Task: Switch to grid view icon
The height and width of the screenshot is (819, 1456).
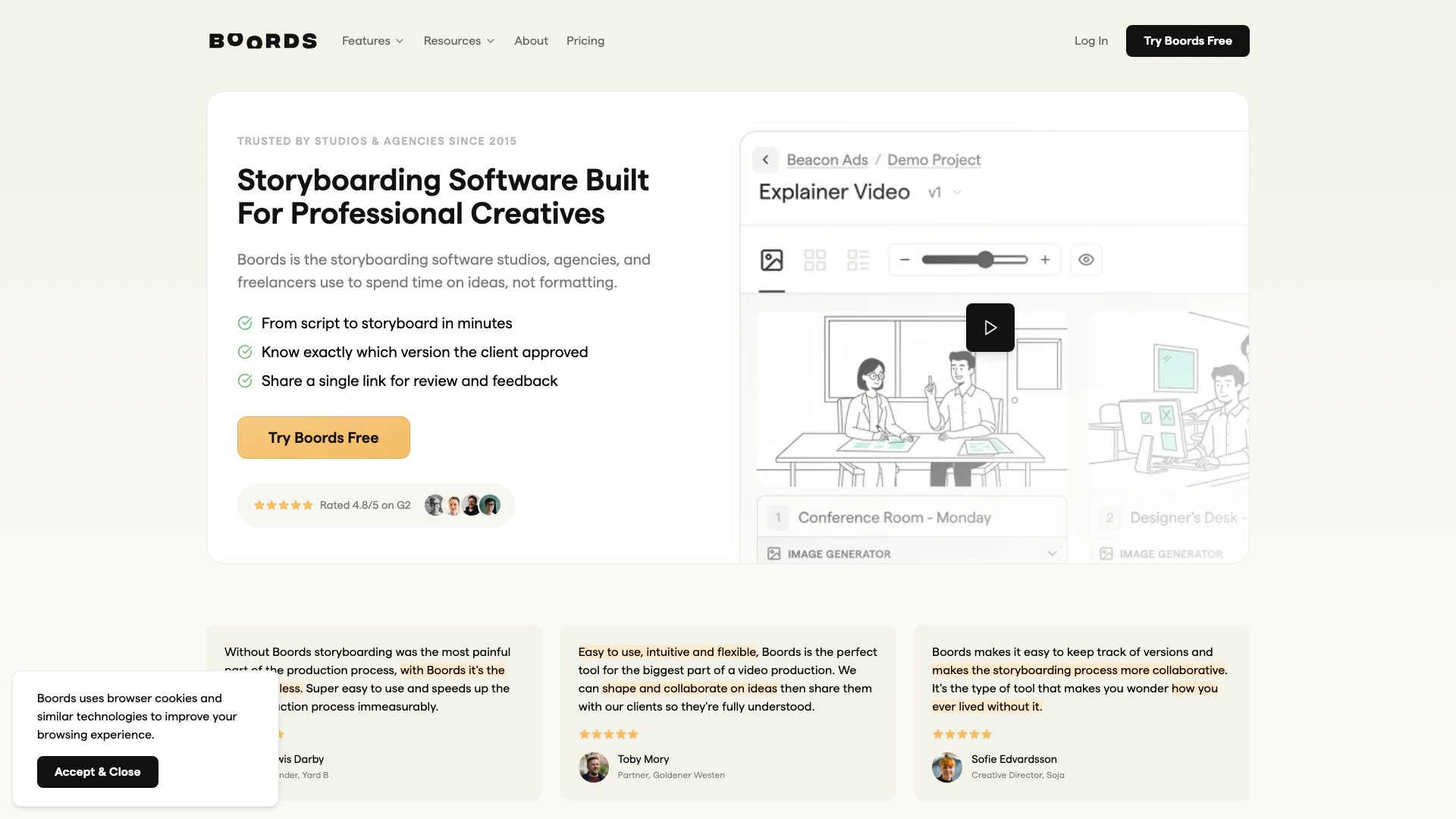Action: click(x=814, y=260)
